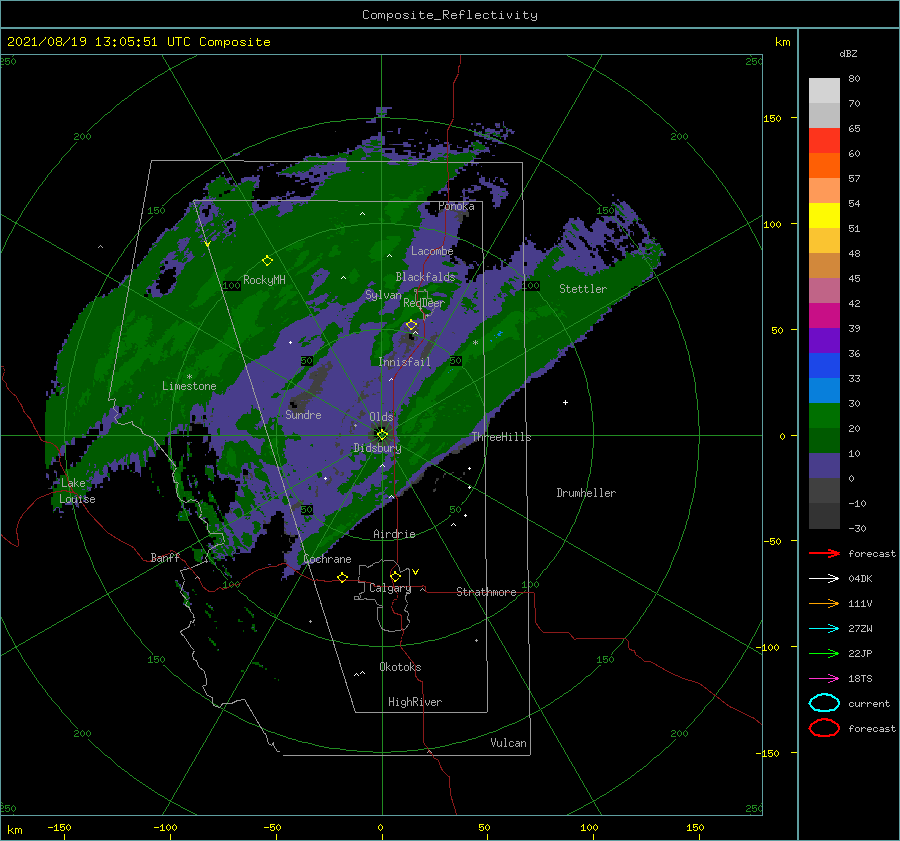Click the 'Didsbury' city label
The image size is (900, 841).
pyautogui.click(x=377, y=448)
